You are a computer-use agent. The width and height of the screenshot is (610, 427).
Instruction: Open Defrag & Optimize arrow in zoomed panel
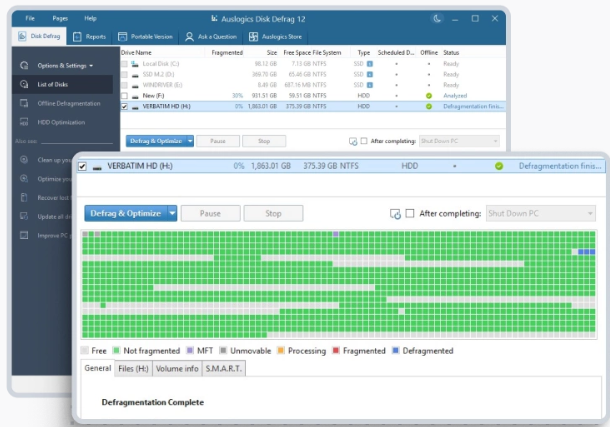pos(172,214)
